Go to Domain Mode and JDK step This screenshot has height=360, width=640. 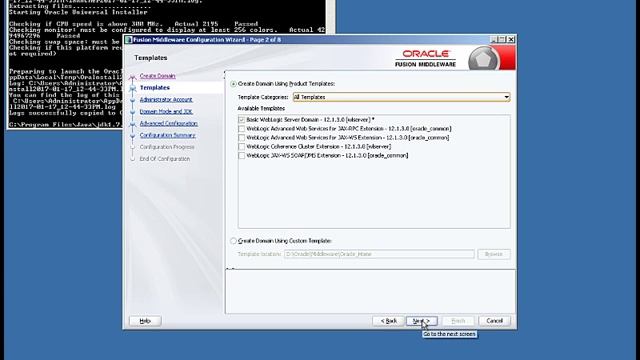coord(166,111)
